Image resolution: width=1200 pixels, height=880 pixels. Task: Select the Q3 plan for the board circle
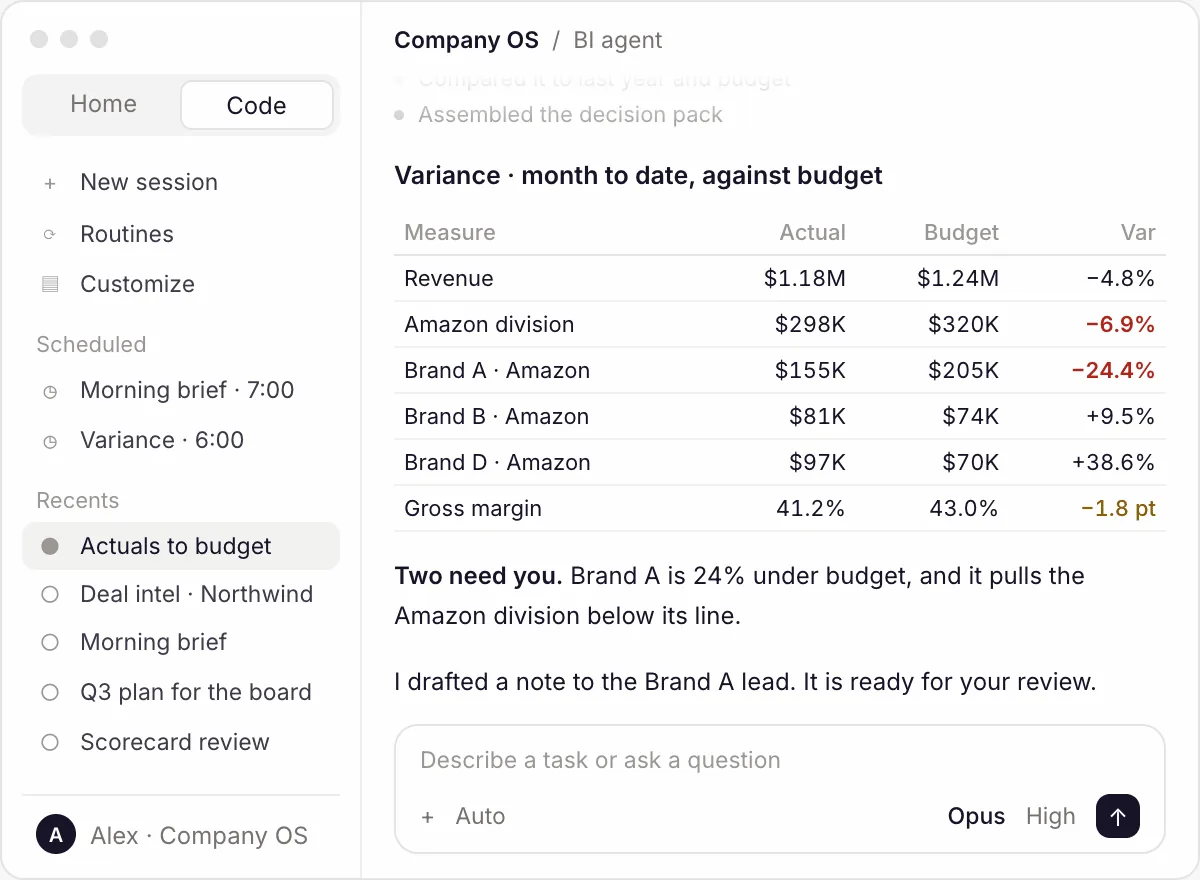point(50,692)
